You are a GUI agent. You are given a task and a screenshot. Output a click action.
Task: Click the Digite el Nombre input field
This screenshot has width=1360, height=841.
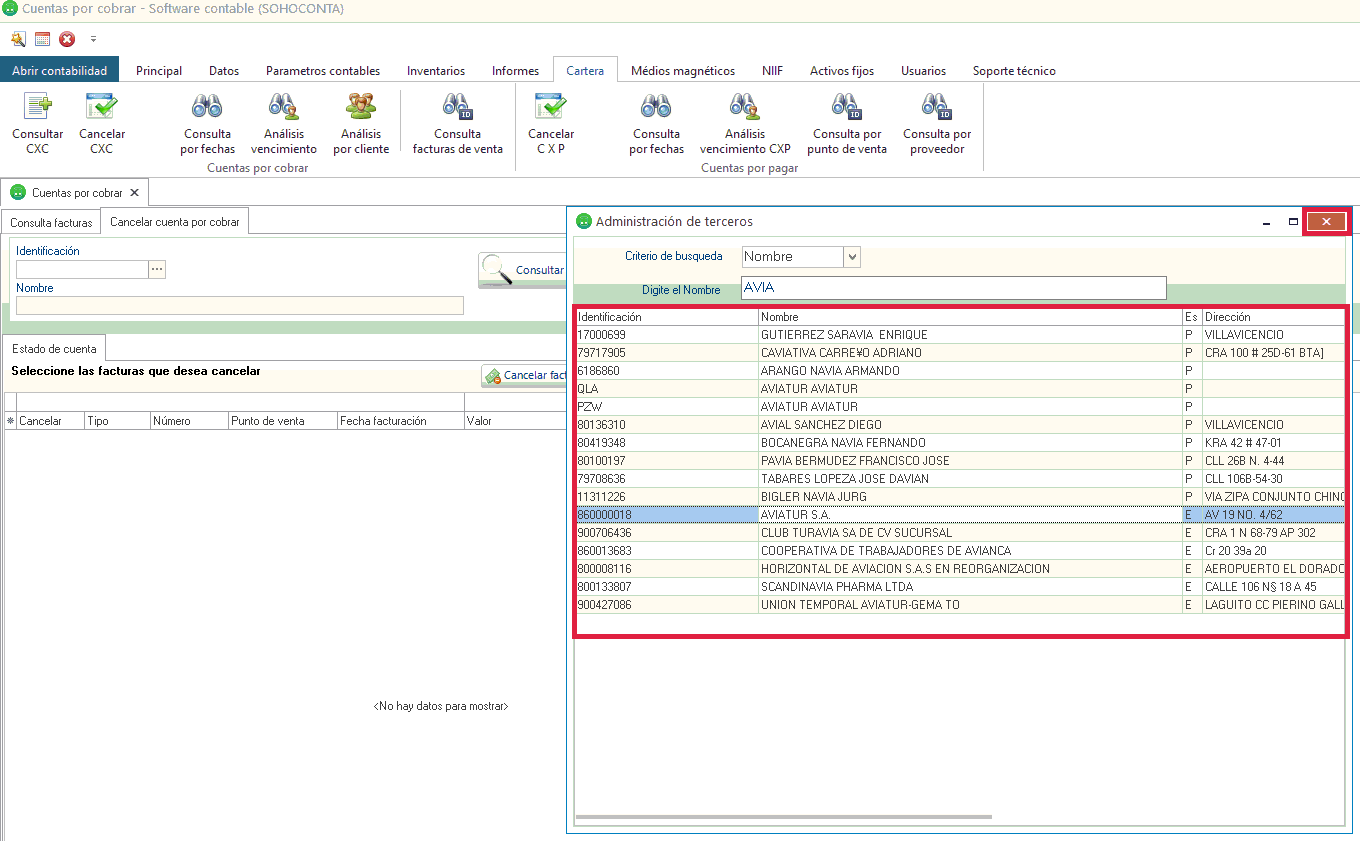[953, 288]
